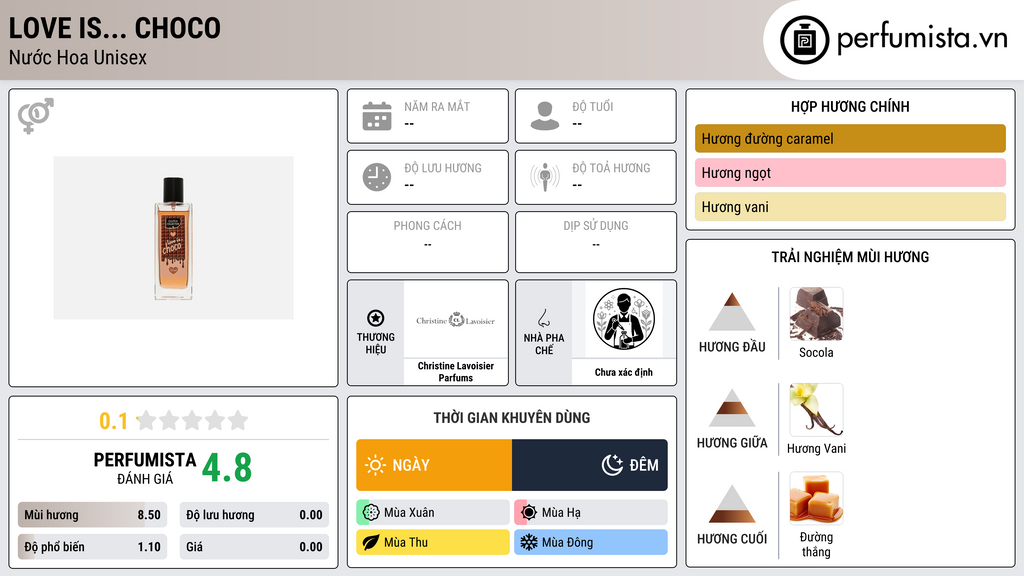Click the Thời gian khuyên dùng heading
Image resolution: width=1024 pixels, height=576 pixels.
pyautogui.click(x=512, y=417)
